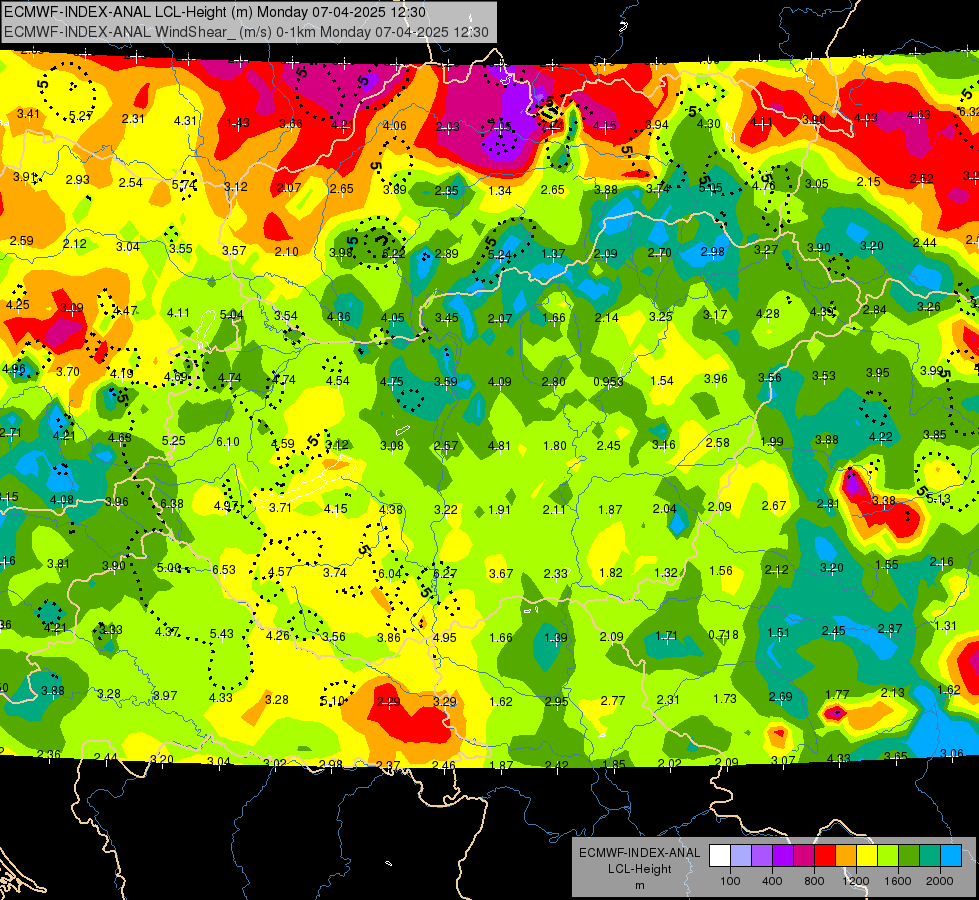
Task: Click the legend tick label 1600
Action: coord(897,881)
